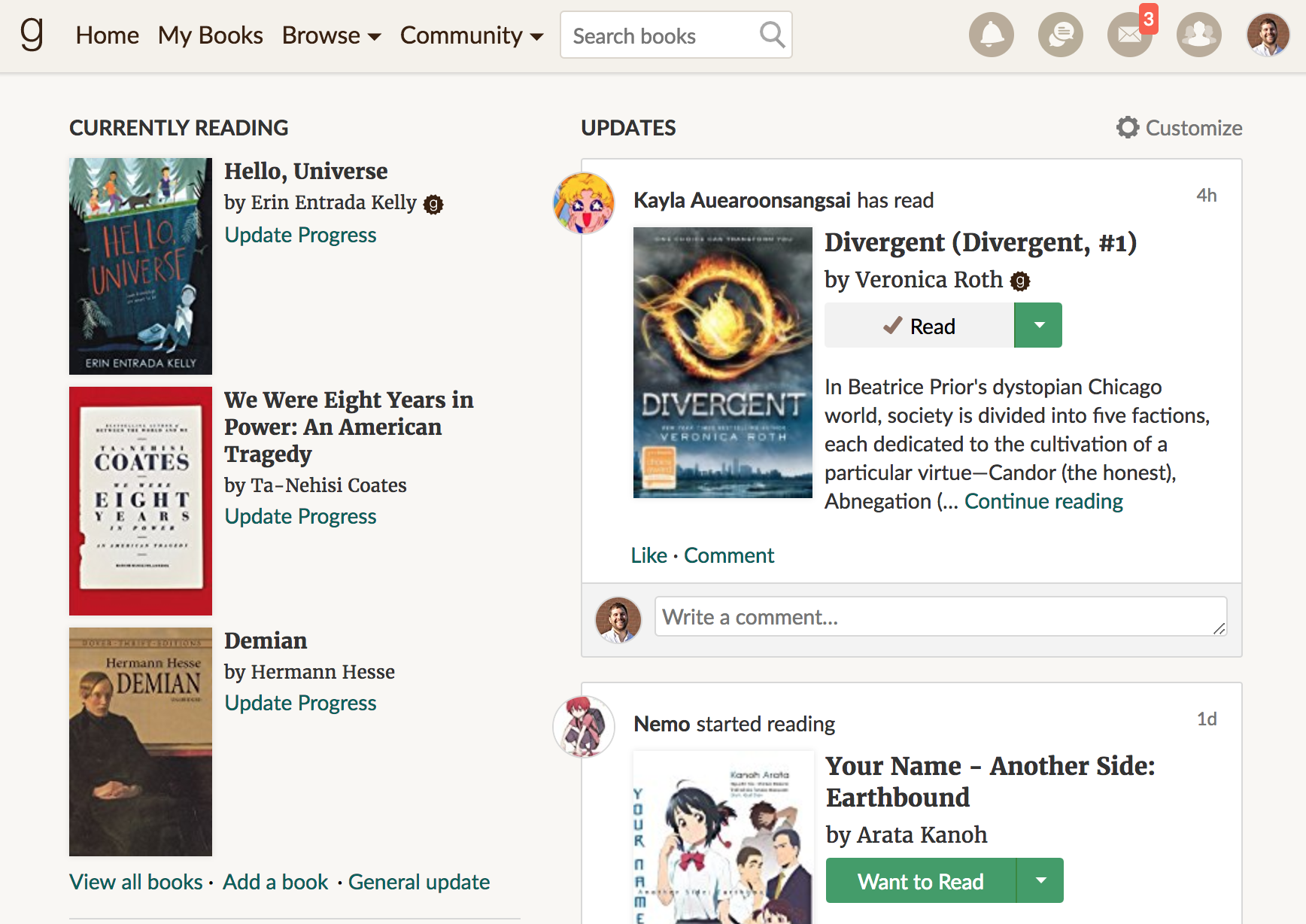Click Comment under the Divergent update
Screen dimensions: 1306x924
click(x=729, y=555)
